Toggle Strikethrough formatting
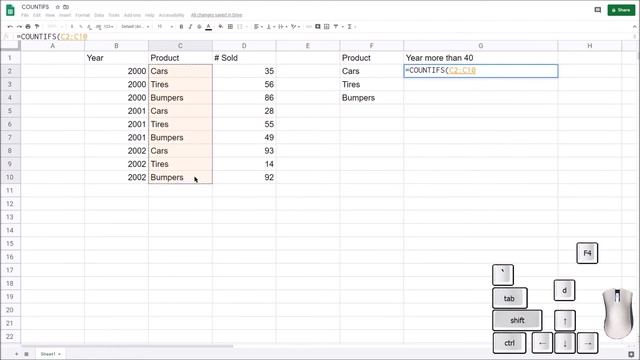640x360 pixels. [199, 27]
